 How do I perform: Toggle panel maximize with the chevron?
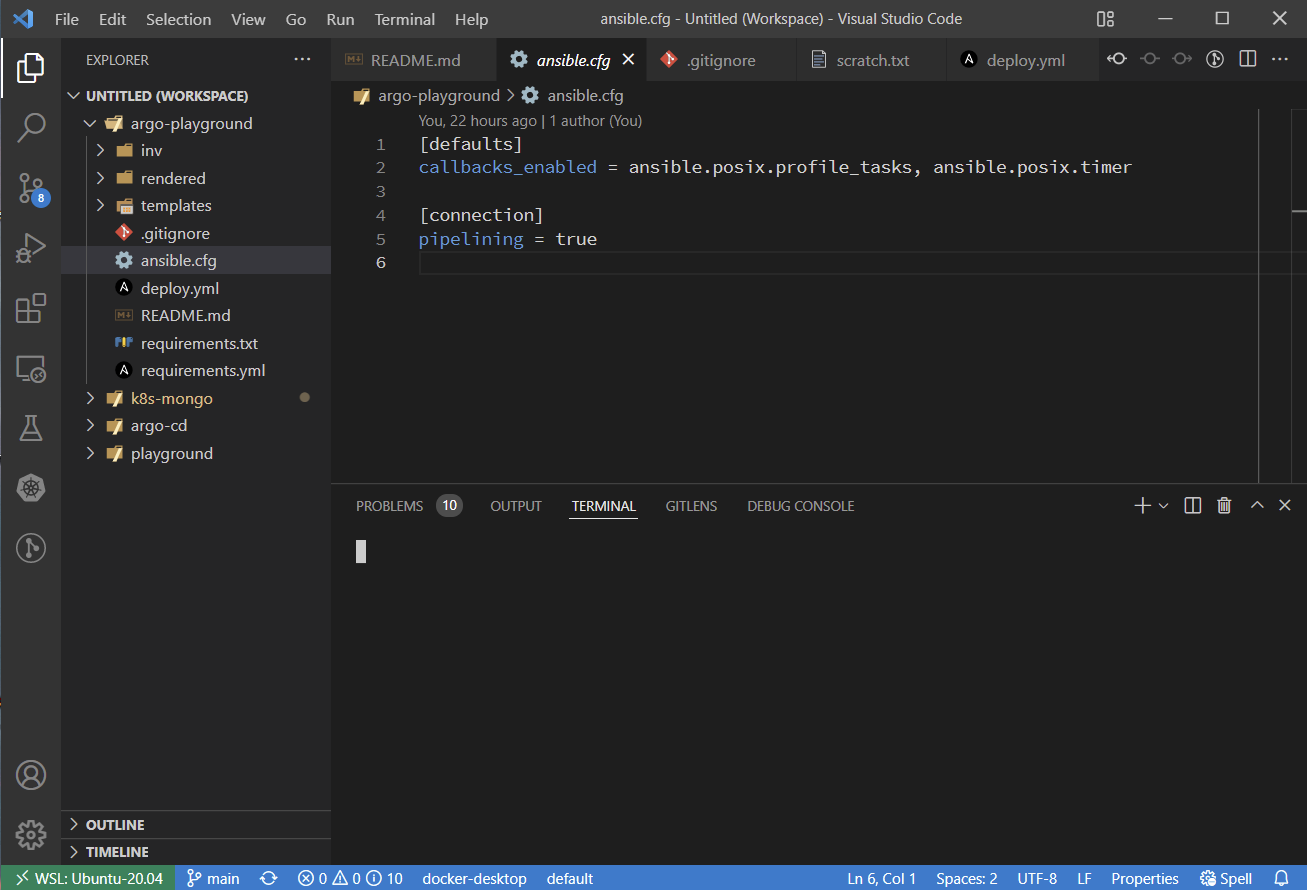1257,505
